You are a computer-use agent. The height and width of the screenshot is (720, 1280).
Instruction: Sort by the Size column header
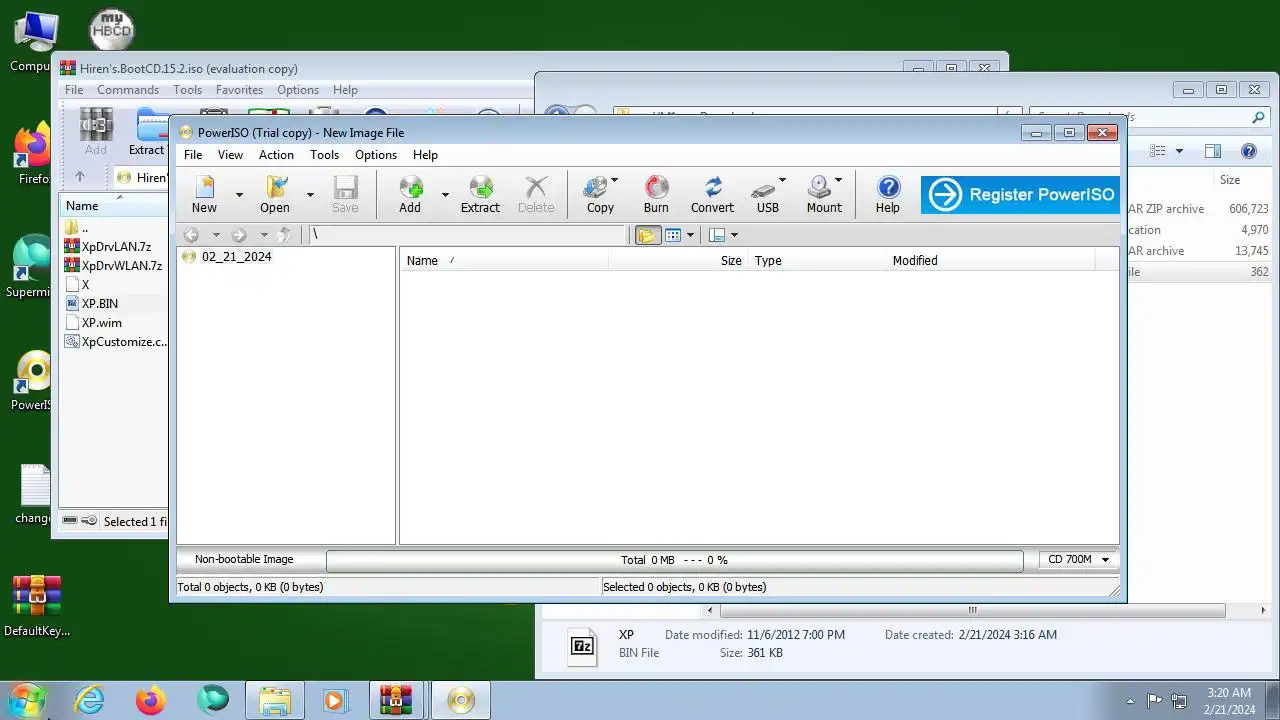(x=679, y=260)
